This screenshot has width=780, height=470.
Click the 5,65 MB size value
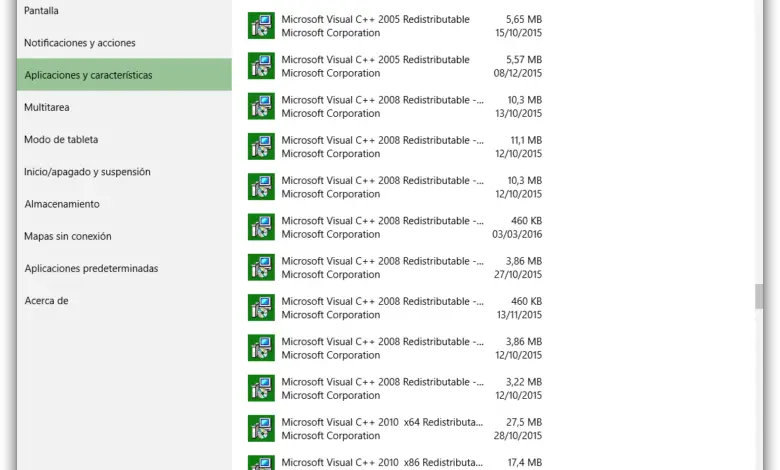point(524,19)
